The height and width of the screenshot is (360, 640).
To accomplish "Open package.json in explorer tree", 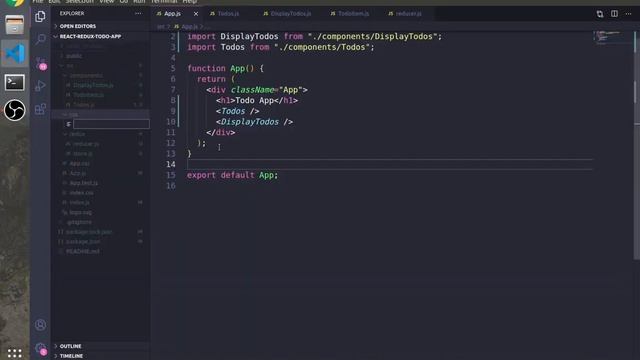I will click(82, 242).
